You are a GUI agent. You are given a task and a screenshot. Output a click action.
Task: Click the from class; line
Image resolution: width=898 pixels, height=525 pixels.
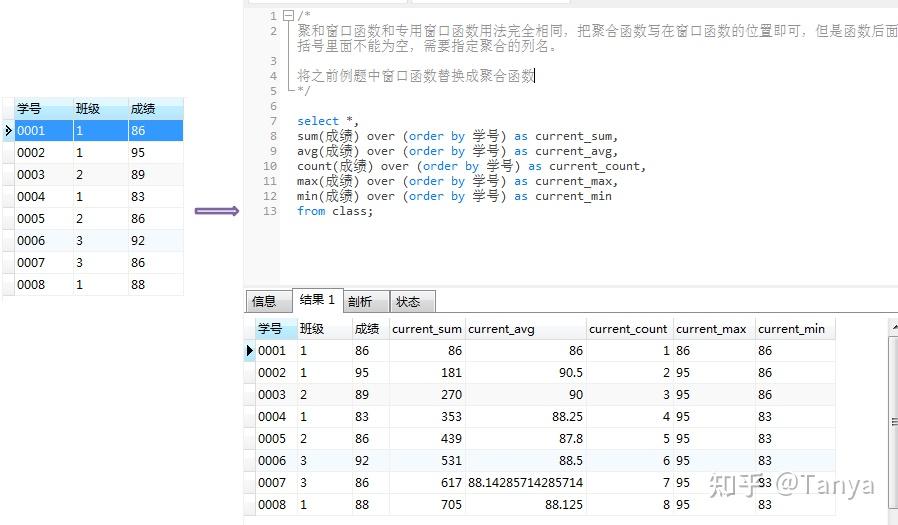335,211
